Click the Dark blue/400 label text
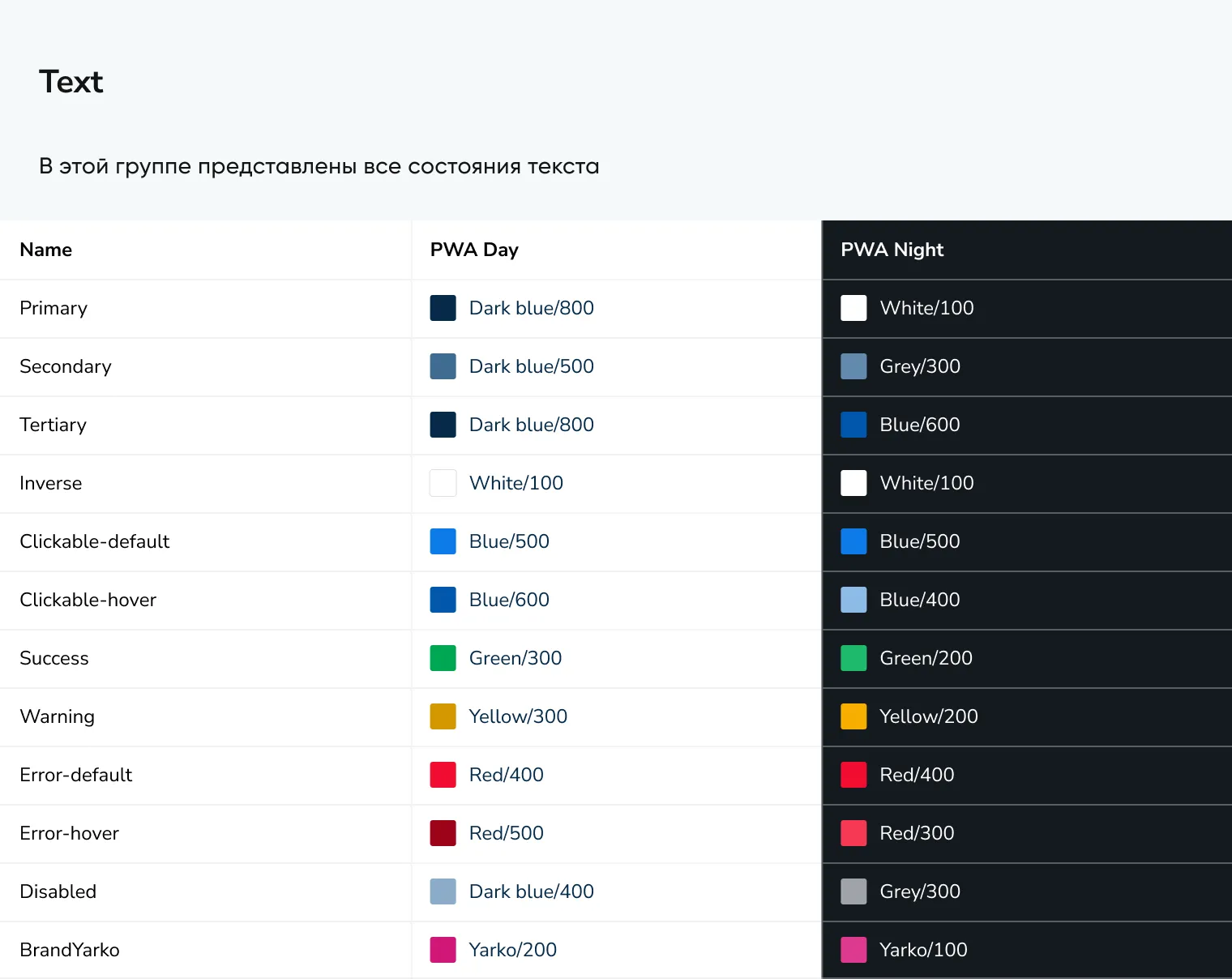Viewport: 1232px width, 979px height. point(532,891)
